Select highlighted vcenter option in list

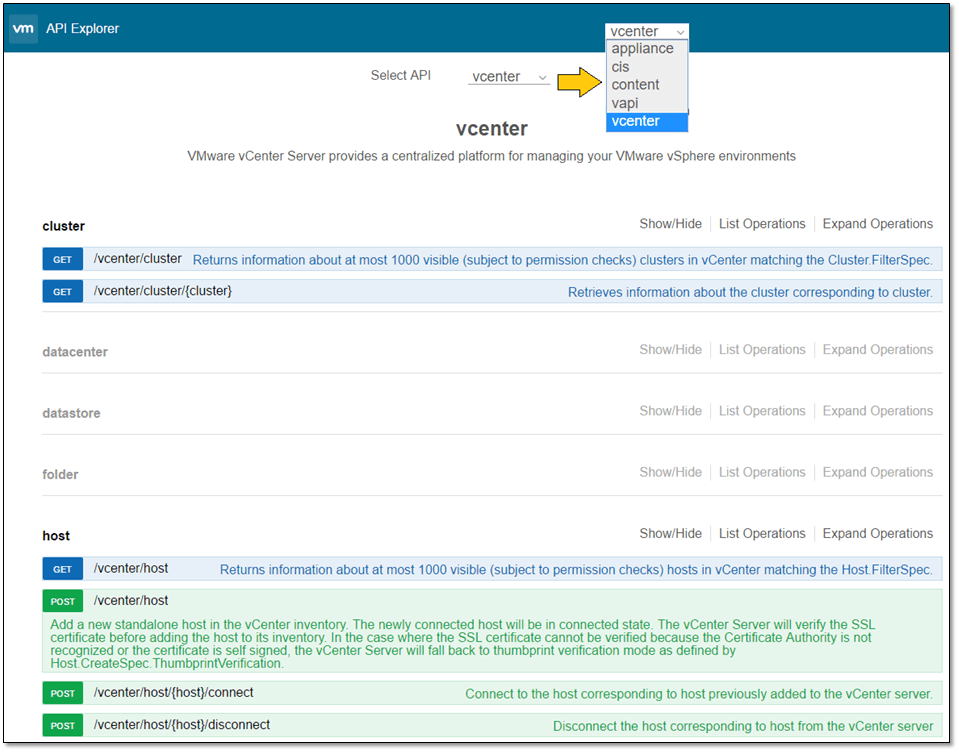646,122
